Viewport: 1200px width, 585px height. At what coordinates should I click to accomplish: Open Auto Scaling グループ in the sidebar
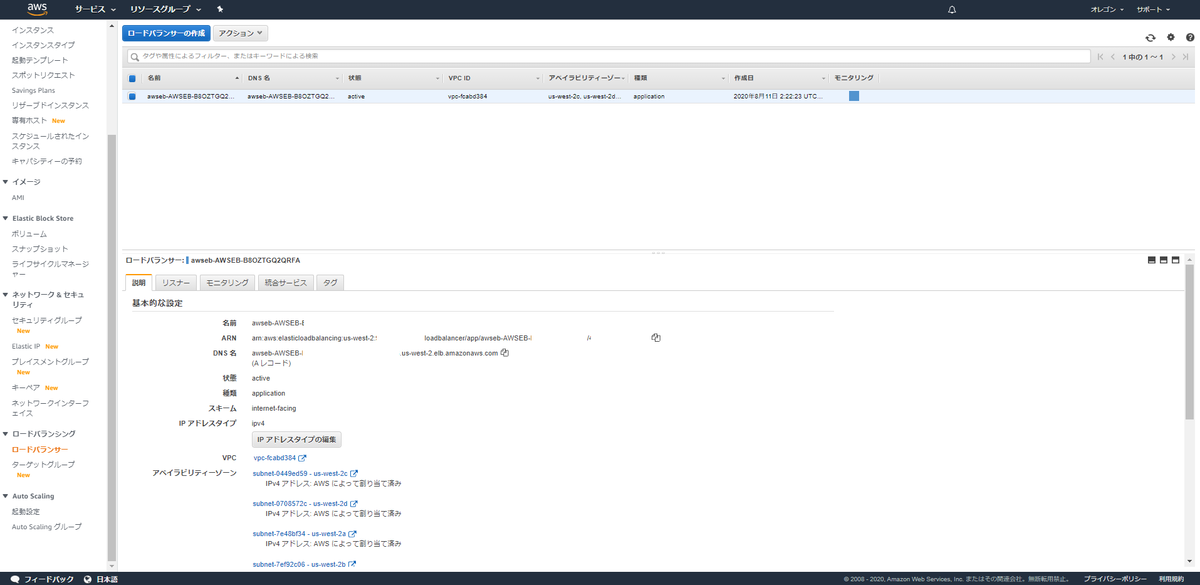tap(47, 526)
